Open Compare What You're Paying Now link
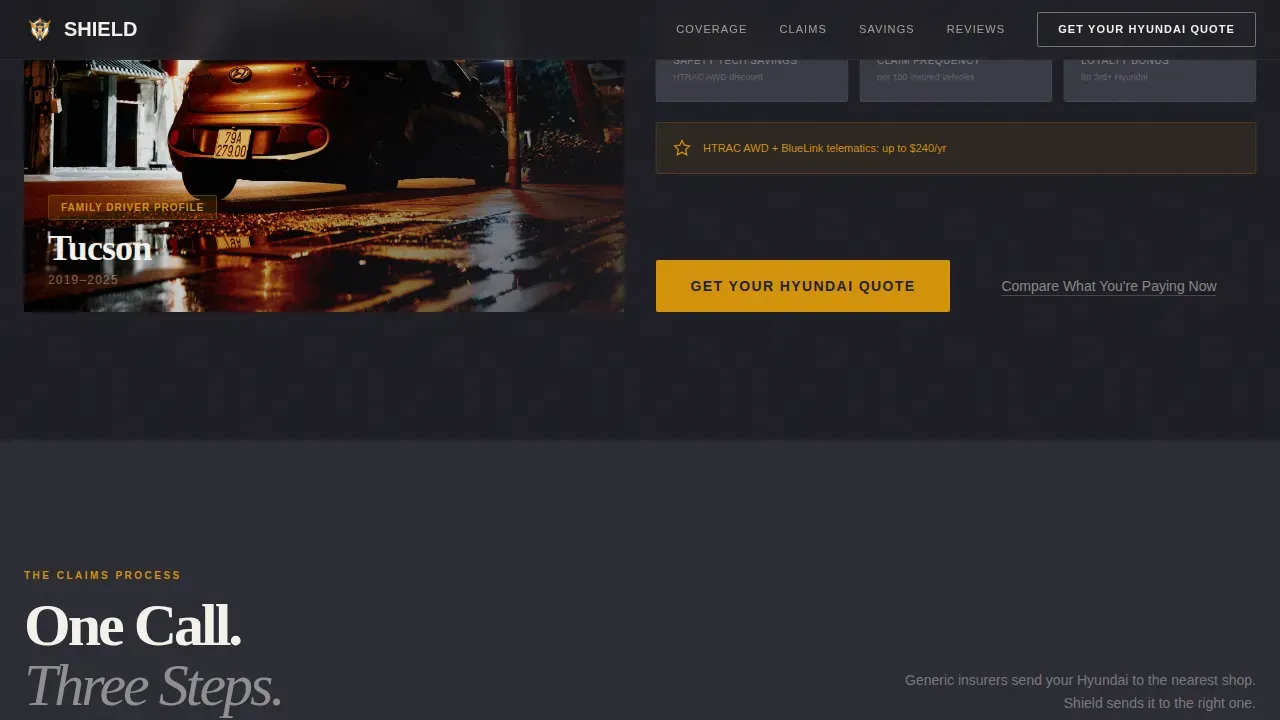The image size is (1280, 720). point(1109,286)
